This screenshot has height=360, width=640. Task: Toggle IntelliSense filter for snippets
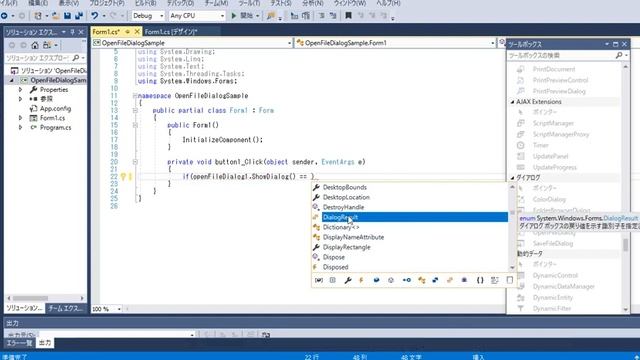[510, 280]
